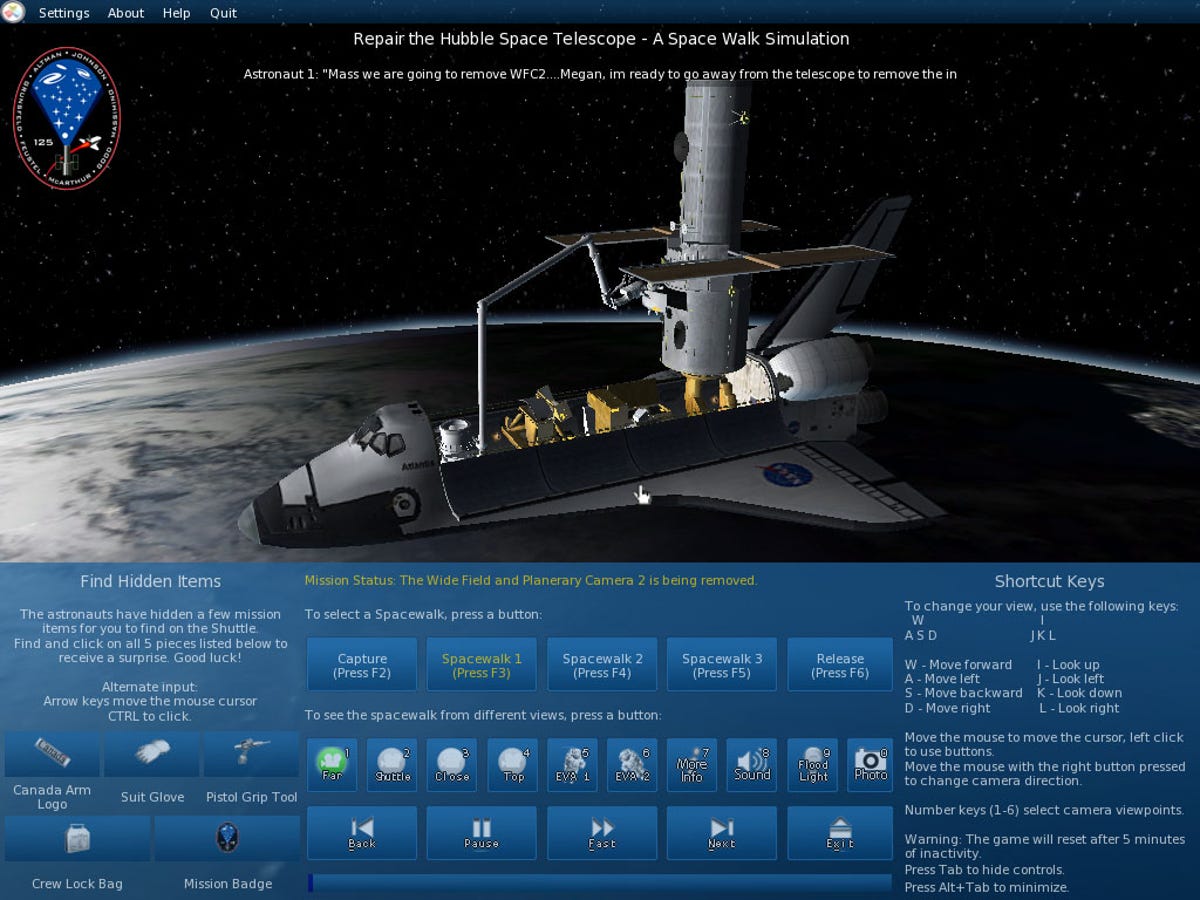
Task: Switch to the EVA 1 astronaut view
Action: tap(571, 765)
